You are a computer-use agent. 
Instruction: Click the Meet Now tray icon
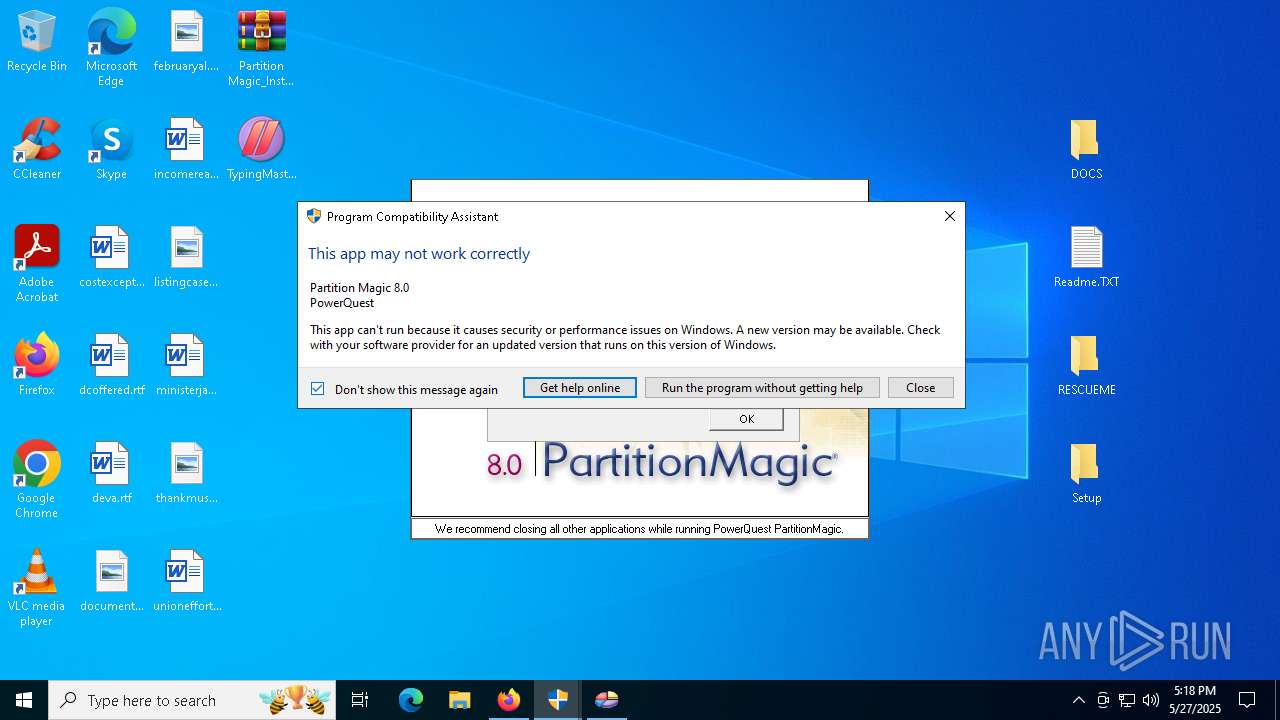coord(1103,700)
